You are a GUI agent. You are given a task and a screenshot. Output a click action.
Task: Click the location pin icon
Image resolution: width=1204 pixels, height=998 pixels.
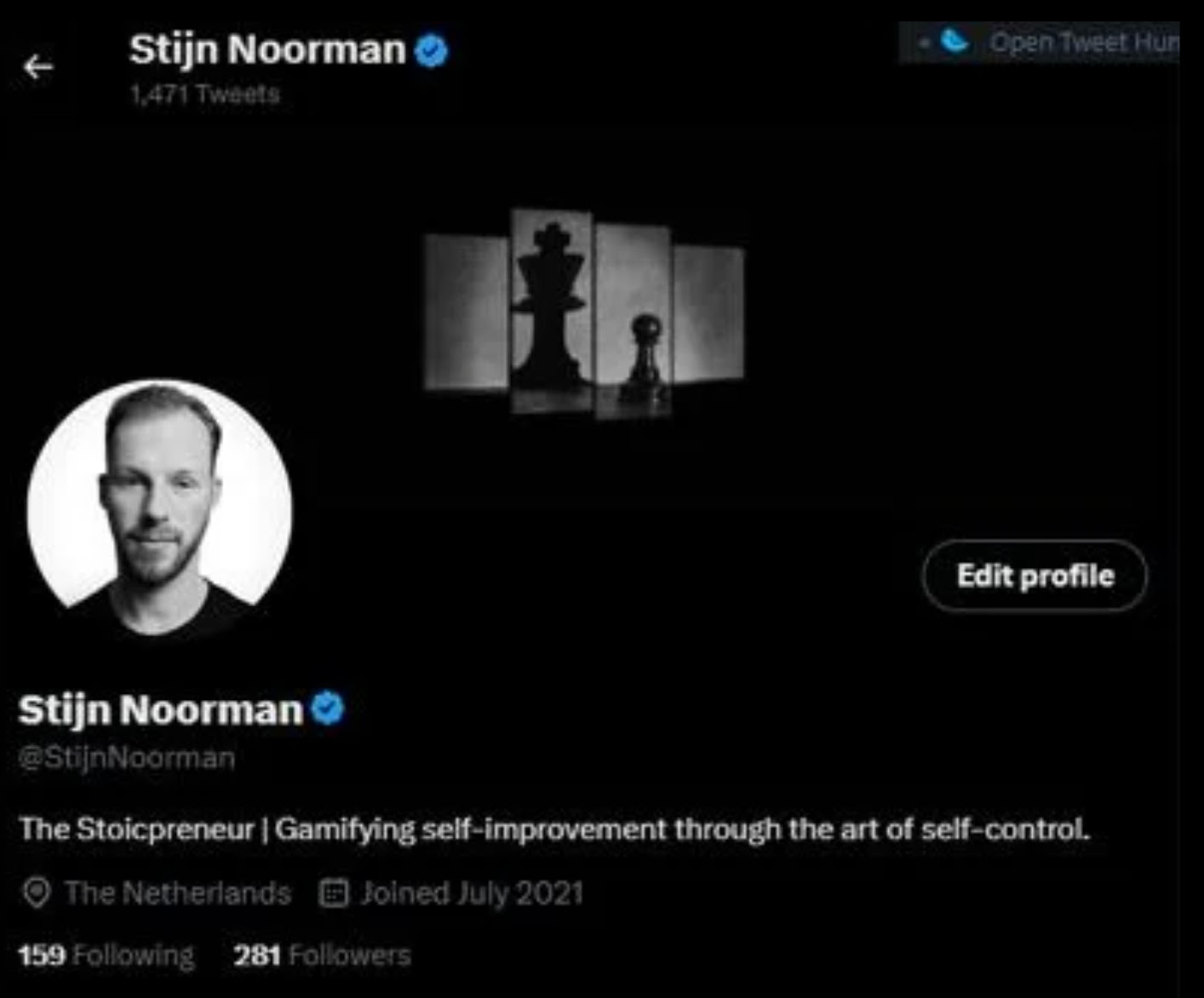click(x=36, y=893)
